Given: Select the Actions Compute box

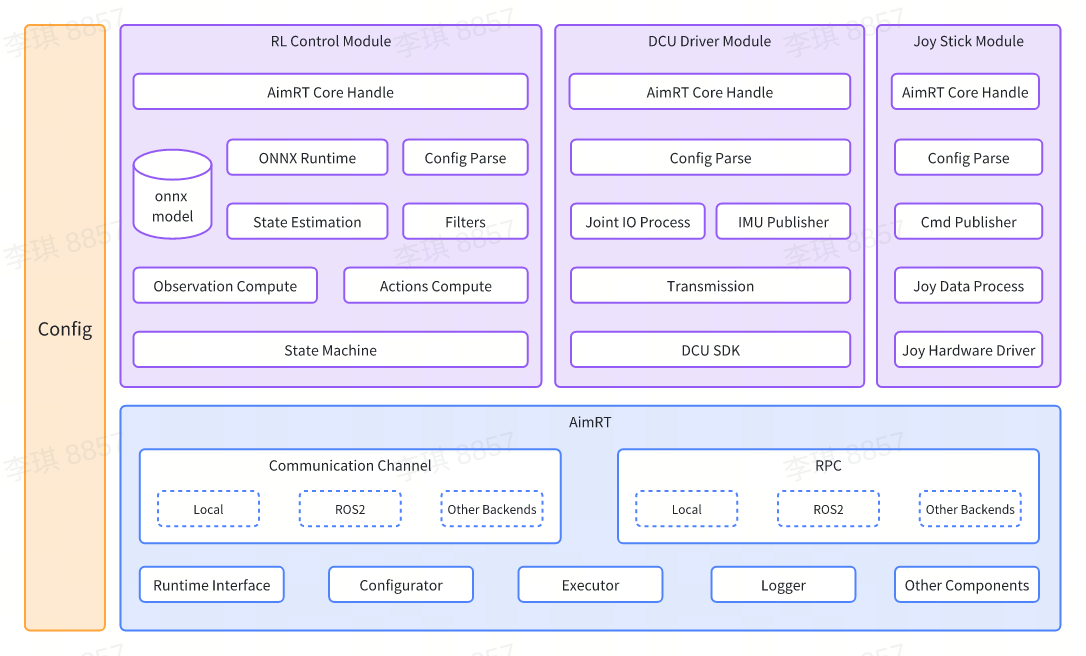Looking at the screenshot, I should (x=436, y=286).
